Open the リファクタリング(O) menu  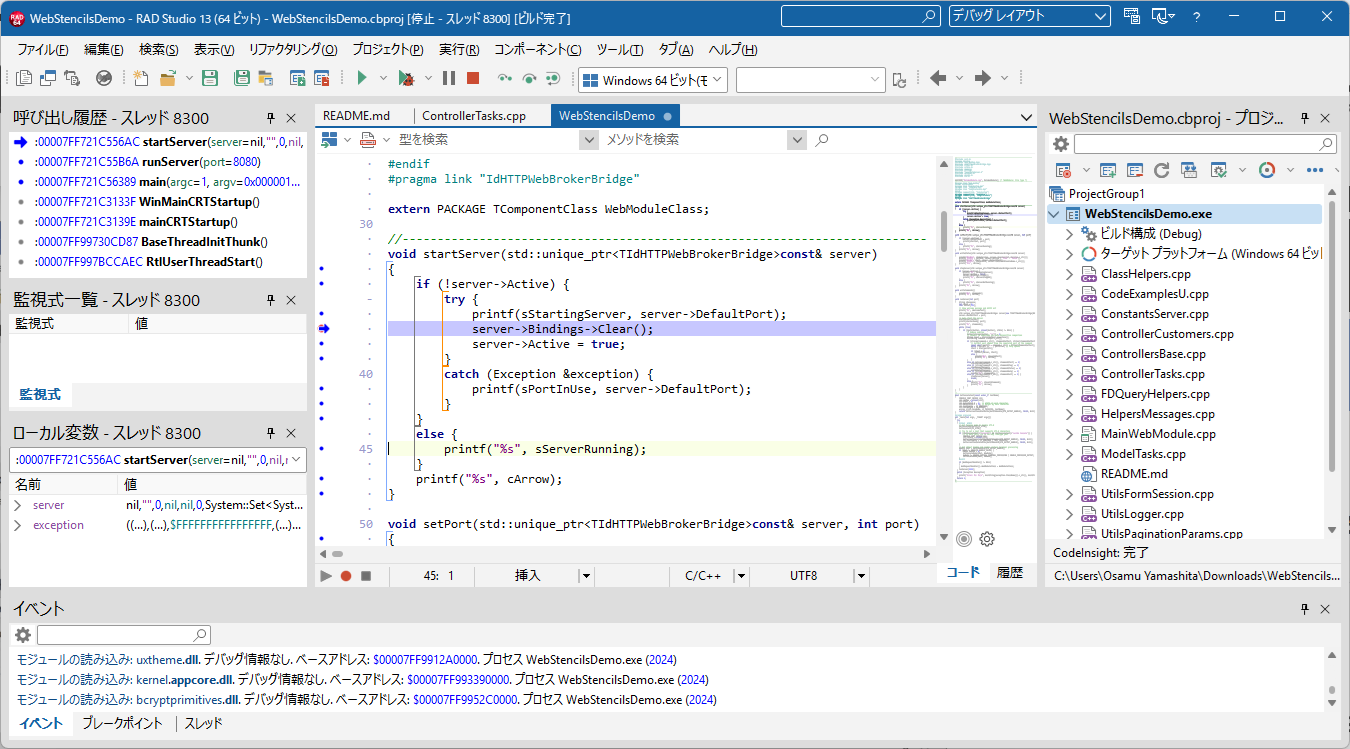point(293,50)
